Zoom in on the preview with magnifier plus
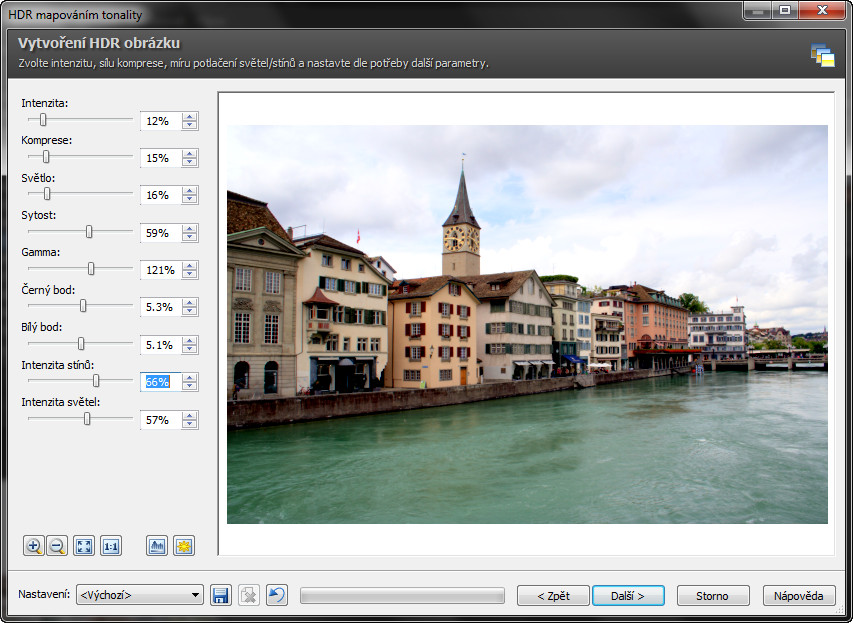The image size is (853, 623). pos(34,546)
